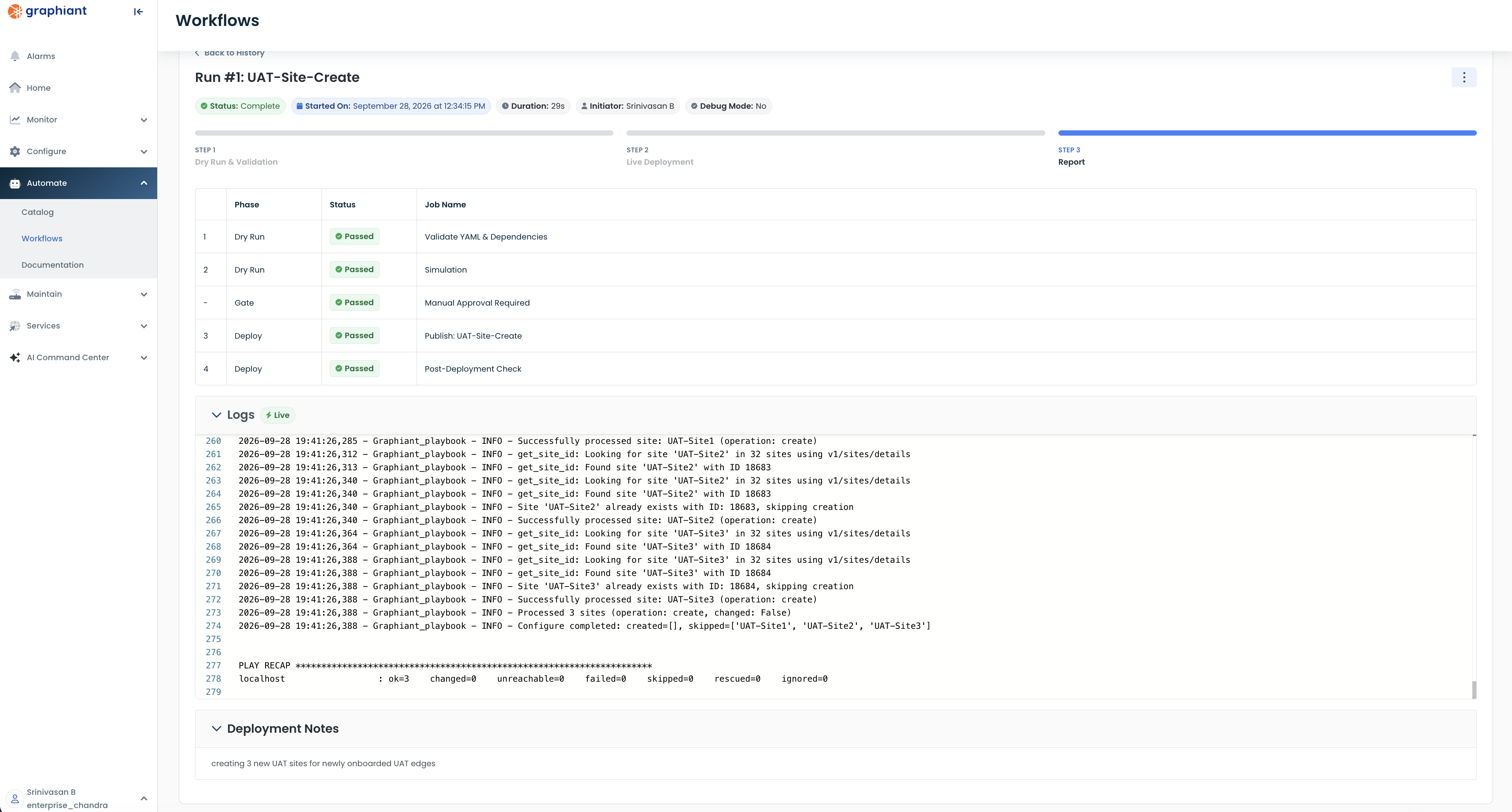Click Passed badge for Manual Approval row
This screenshot has height=812, width=1512.
pyautogui.click(x=354, y=303)
